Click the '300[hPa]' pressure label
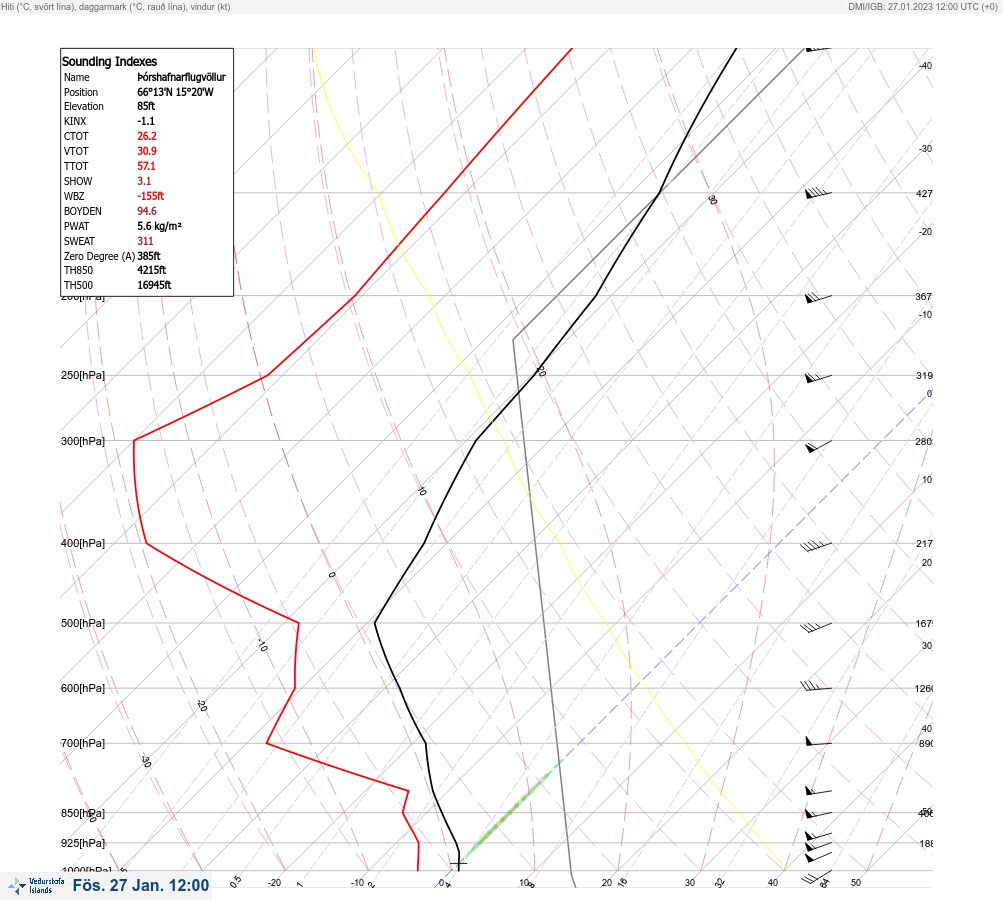This screenshot has width=1003, height=900. pos(83,441)
